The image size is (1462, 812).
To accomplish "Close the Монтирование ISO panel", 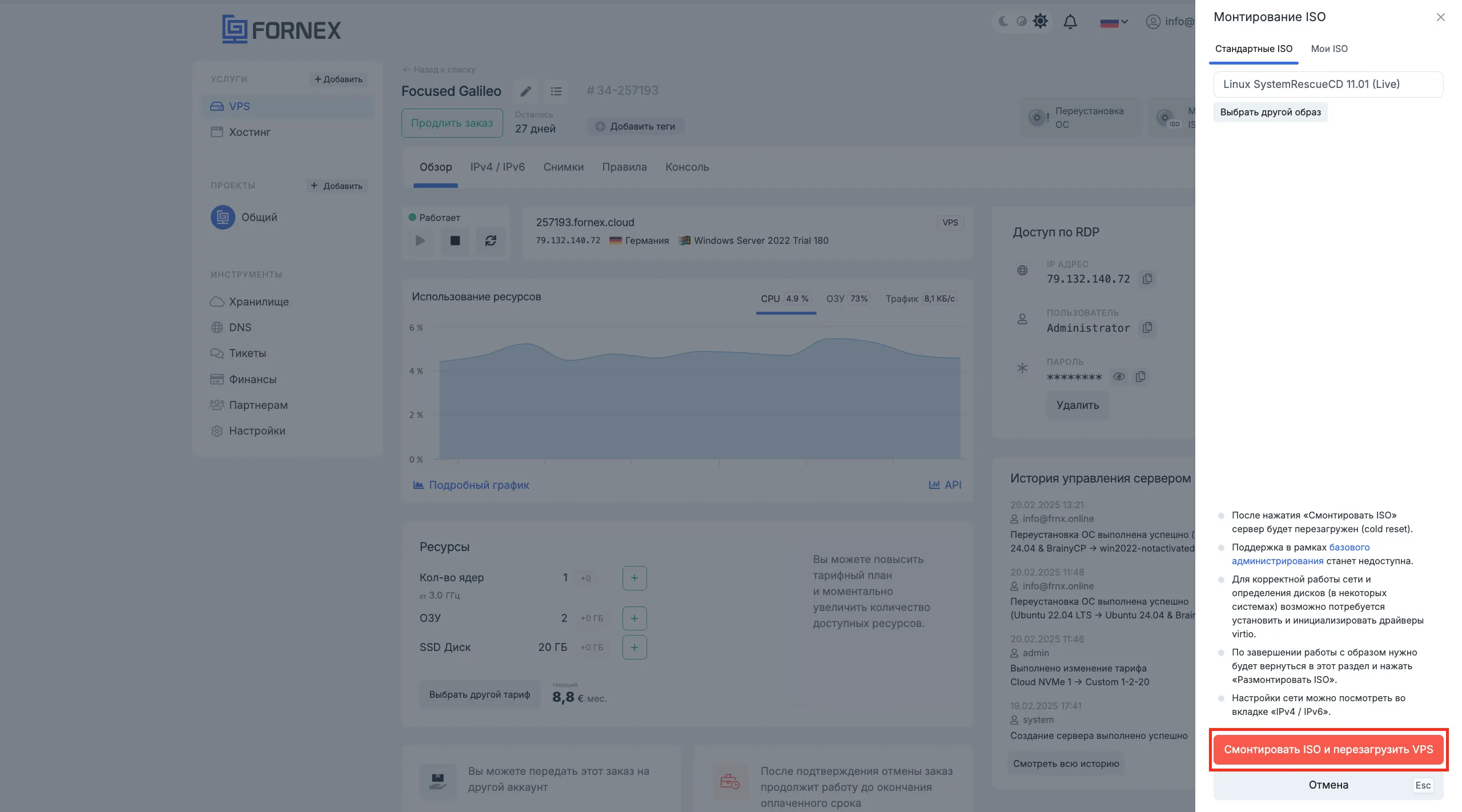I will [x=1441, y=17].
